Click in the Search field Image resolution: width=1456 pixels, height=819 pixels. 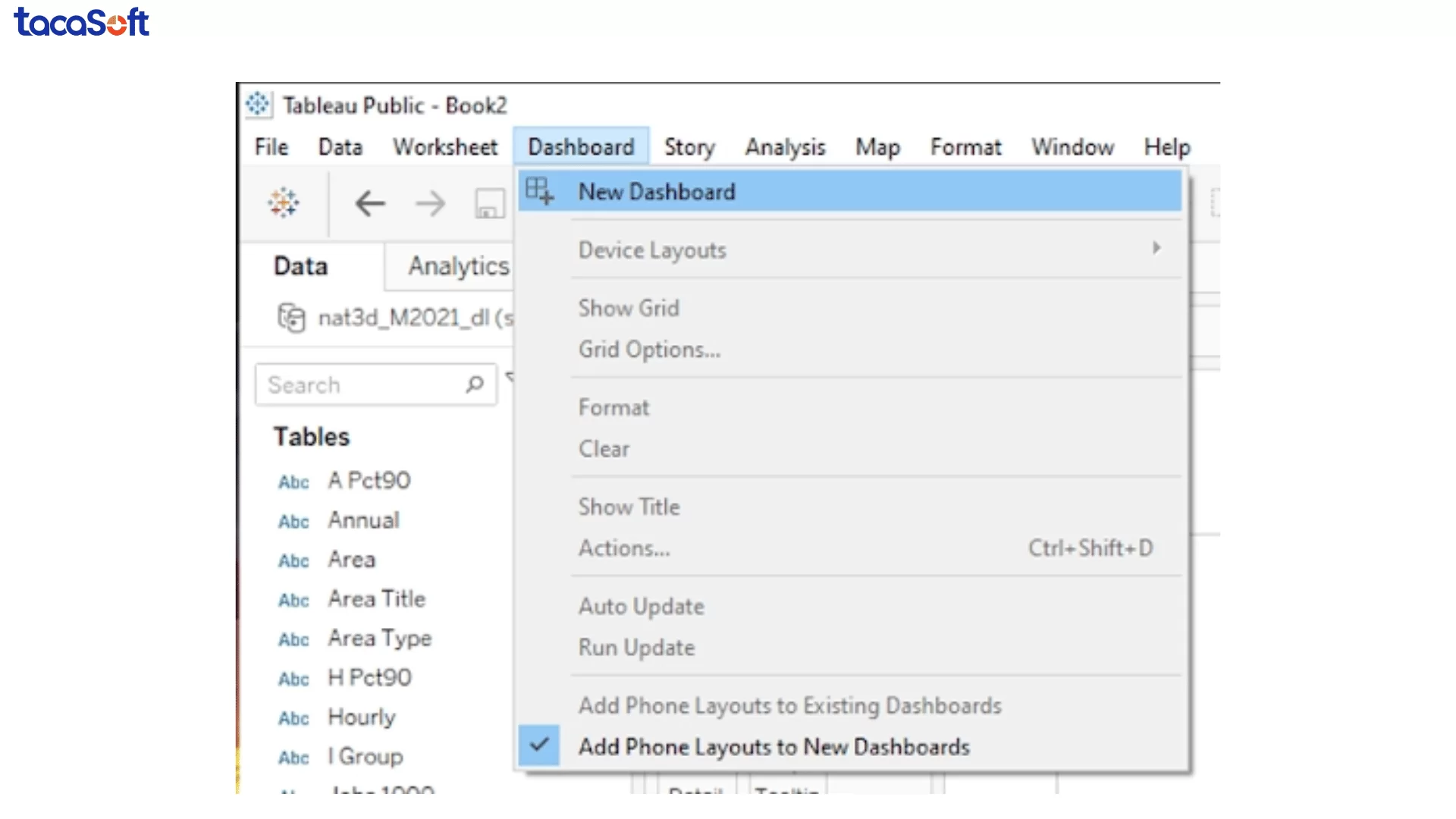click(x=356, y=384)
